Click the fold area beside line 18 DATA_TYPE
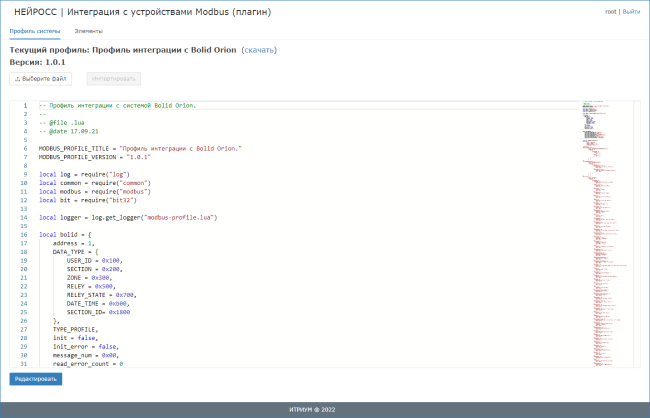This screenshot has width=650, height=418. tap(34, 252)
